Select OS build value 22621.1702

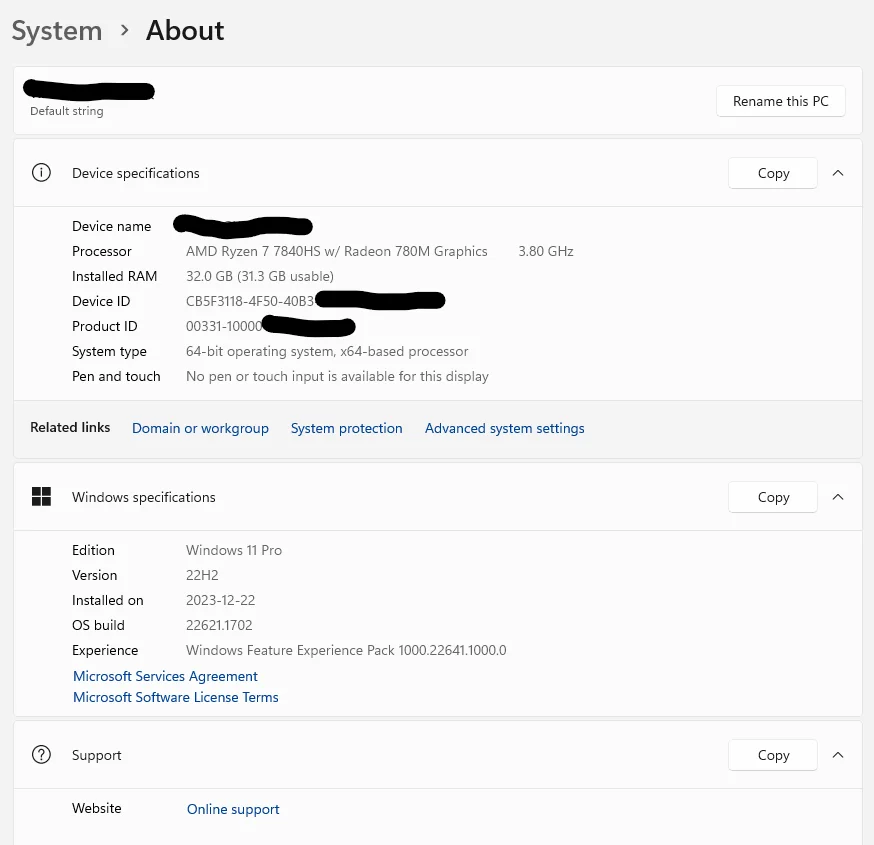click(x=219, y=625)
